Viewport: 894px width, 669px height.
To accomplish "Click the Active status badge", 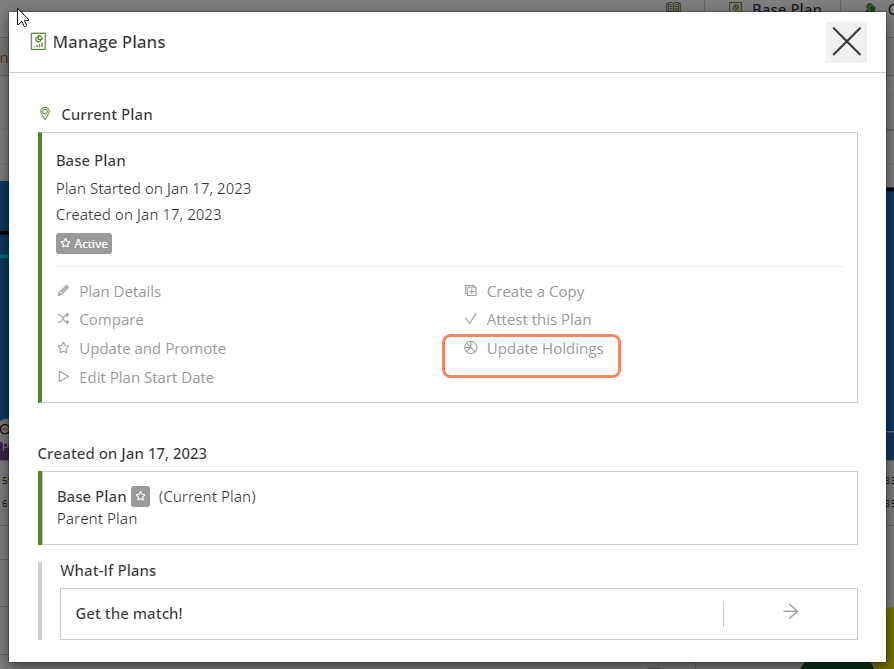I will pyautogui.click(x=84, y=244).
